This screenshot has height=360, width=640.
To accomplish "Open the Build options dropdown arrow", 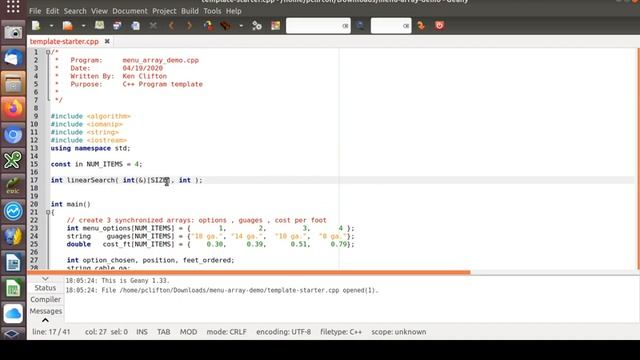I will click(241, 26).
